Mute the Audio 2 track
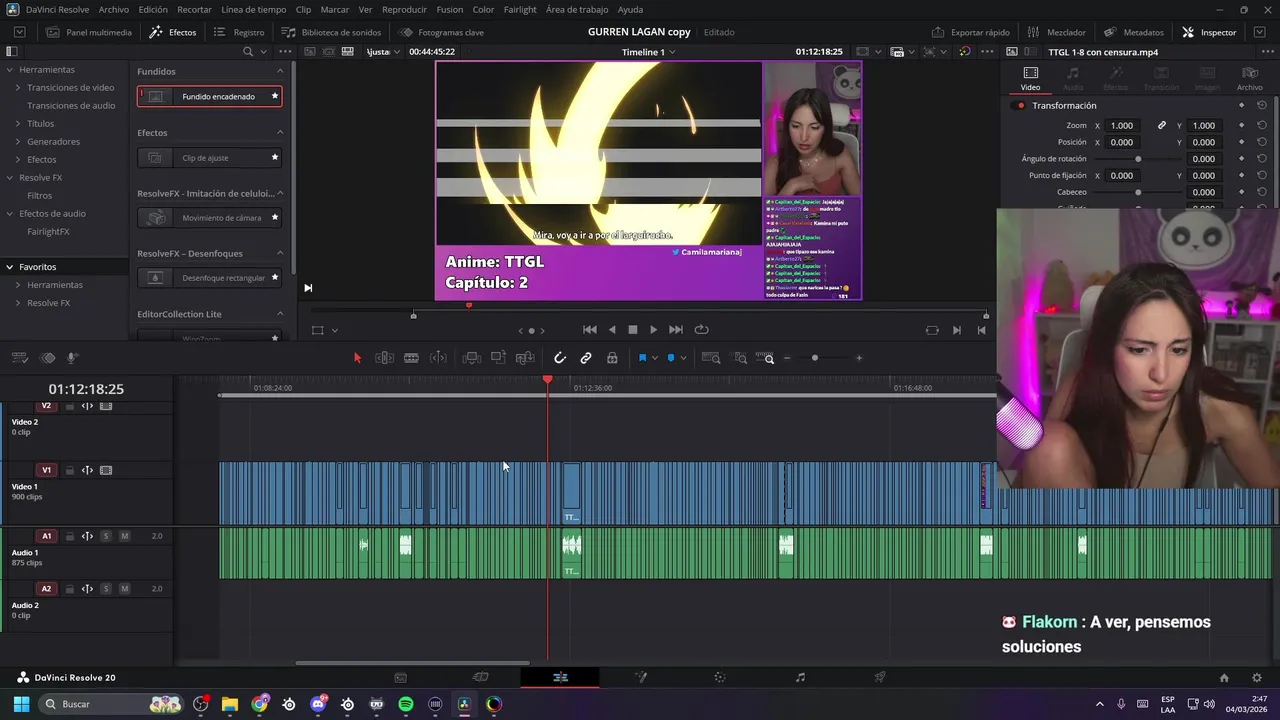 coord(124,589)
